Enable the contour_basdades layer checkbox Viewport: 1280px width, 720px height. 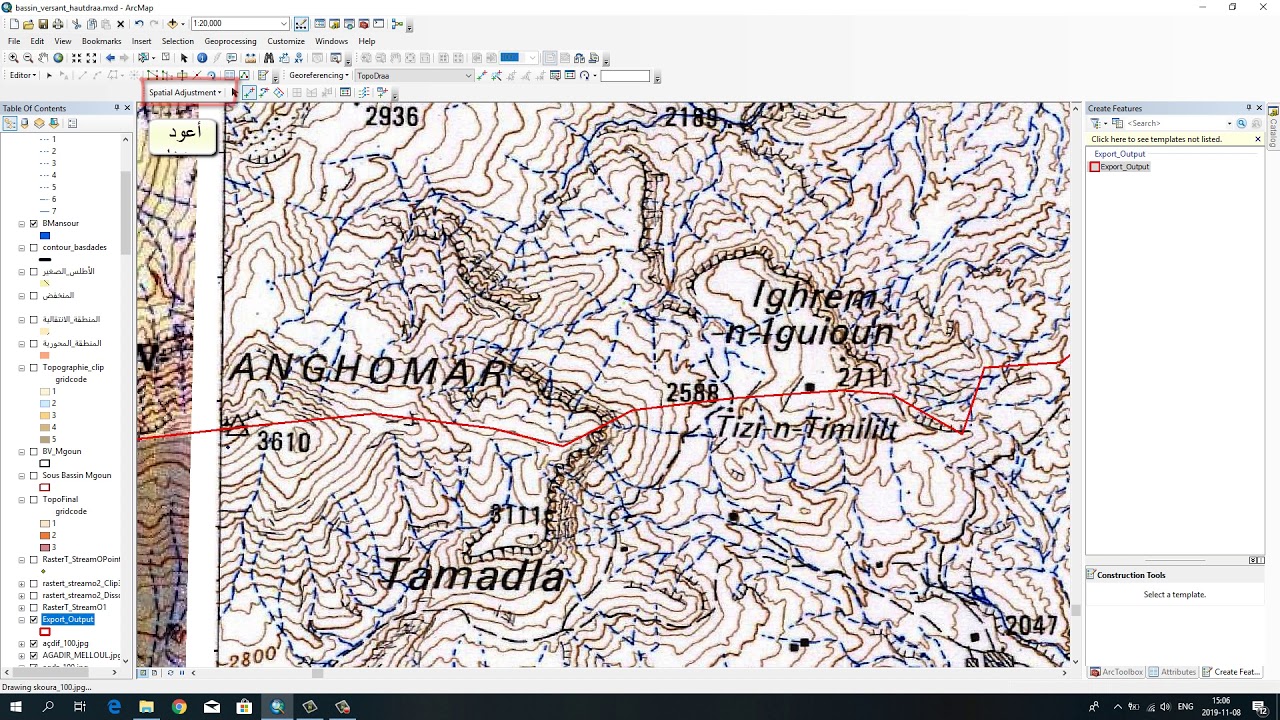(x=34, y=248)
